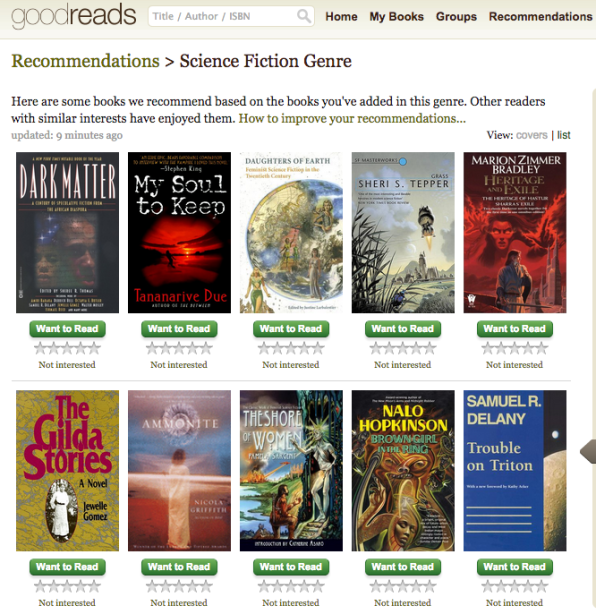The height and width of the screenshot is (614, 596).
Task: Focus the Title / Author / ISBN search field
Action: click(223, 16)
